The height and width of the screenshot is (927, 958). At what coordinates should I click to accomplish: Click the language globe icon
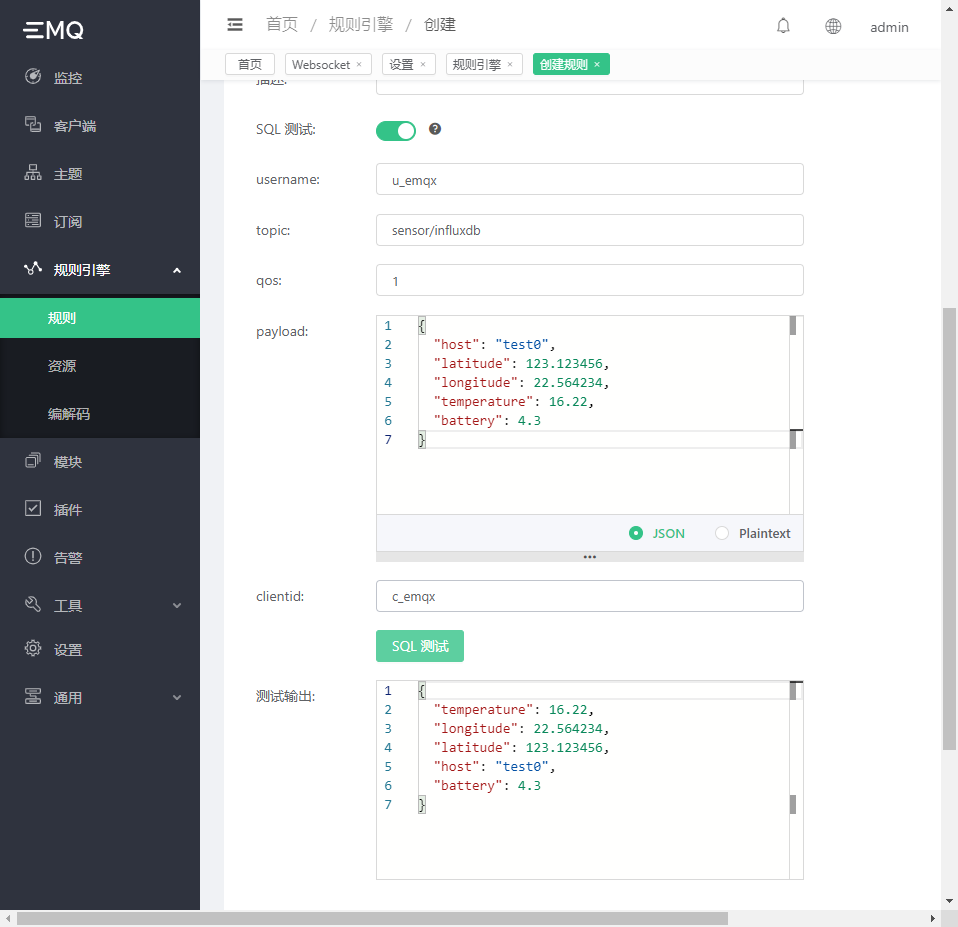[833, 26]
